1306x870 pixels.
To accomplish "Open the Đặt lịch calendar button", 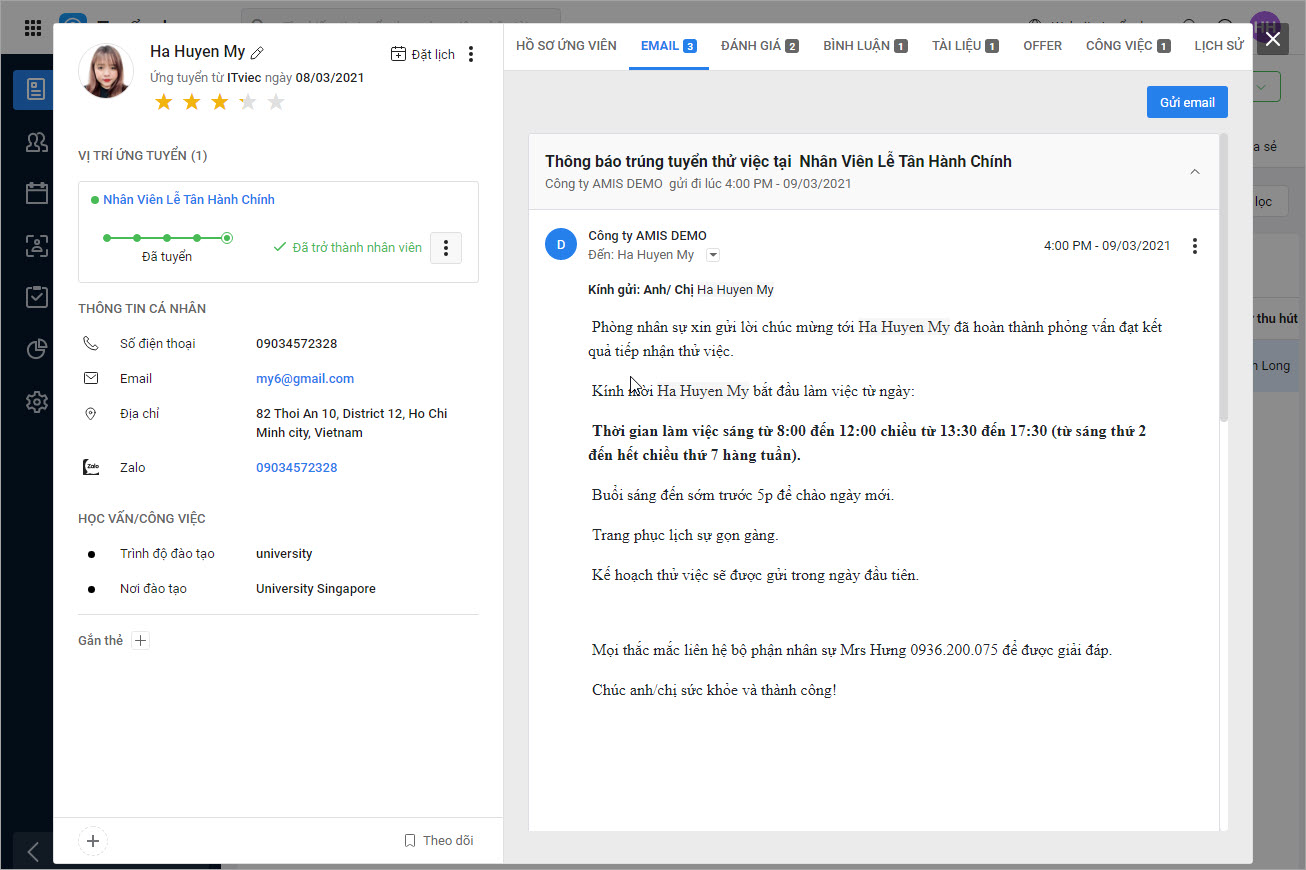I will [x=422, y=54].
